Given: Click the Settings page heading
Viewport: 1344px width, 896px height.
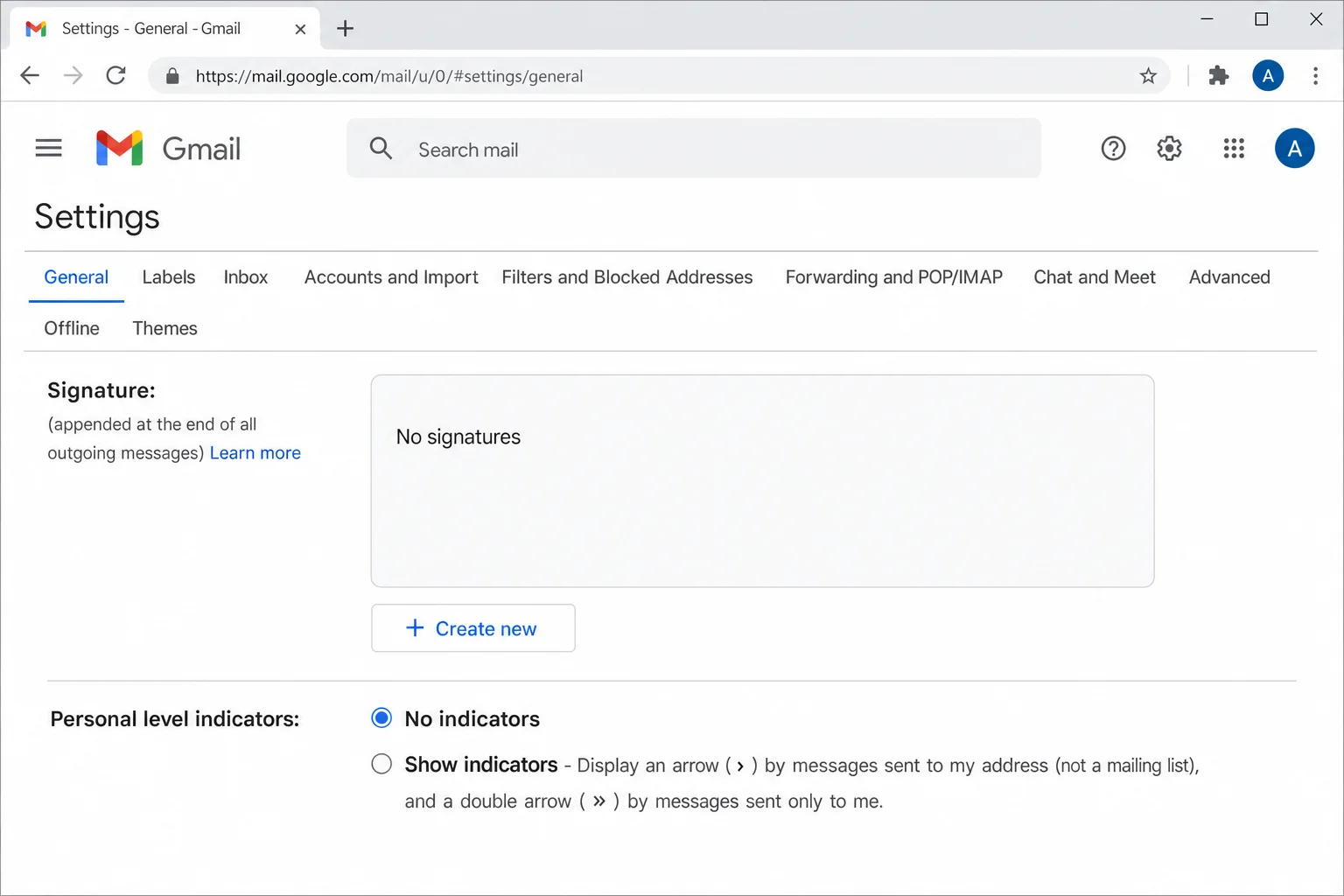Looking at the screenshot, I should pos(97,217).
